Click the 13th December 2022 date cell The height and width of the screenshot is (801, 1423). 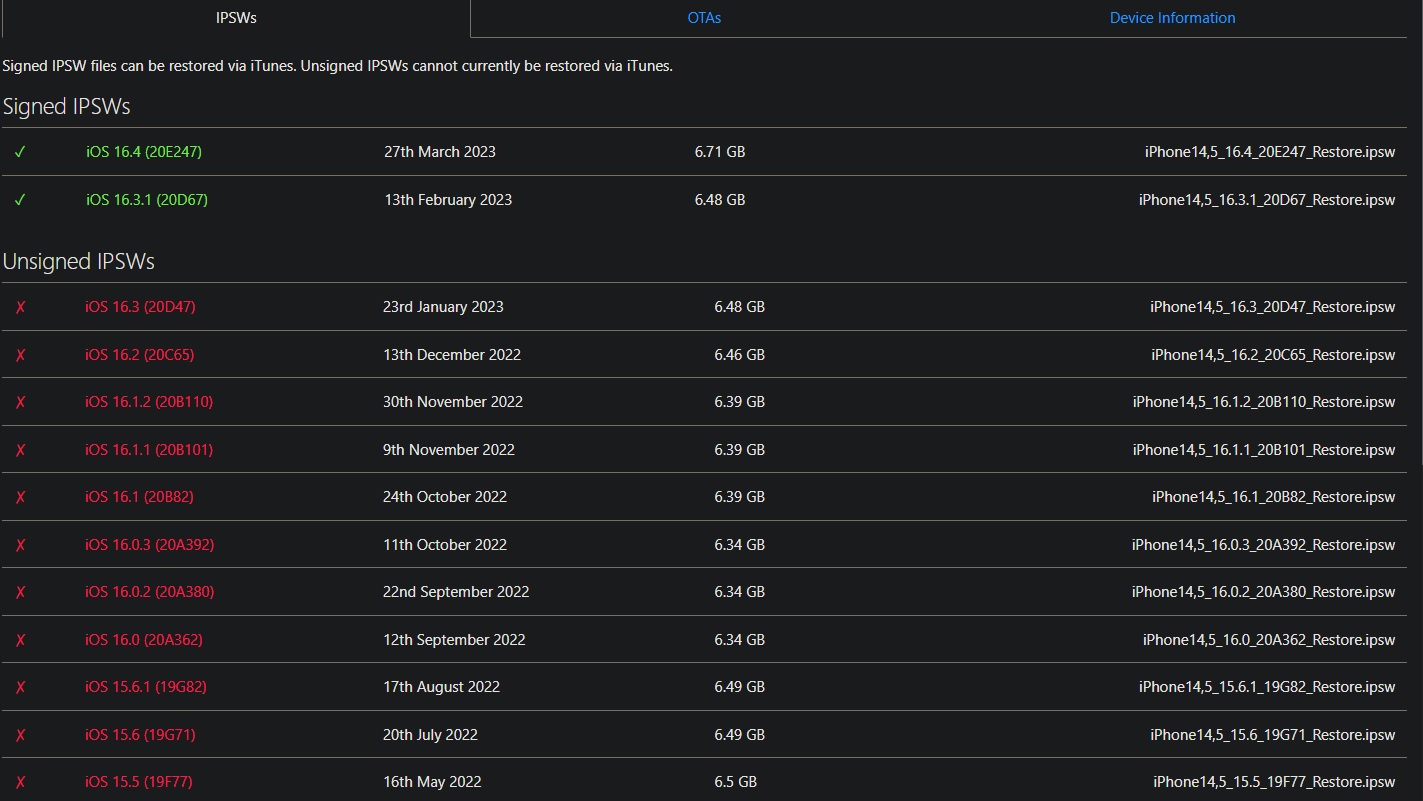point(452,355)
